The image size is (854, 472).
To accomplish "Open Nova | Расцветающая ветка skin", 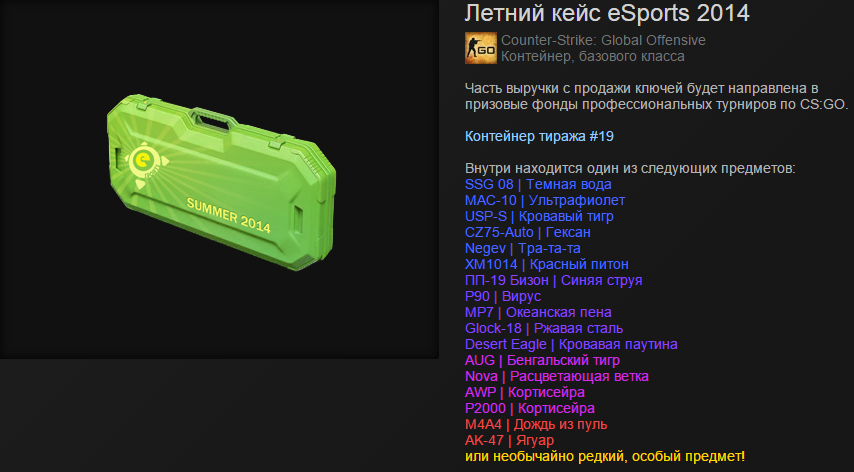I will click(x=557, y=377).
